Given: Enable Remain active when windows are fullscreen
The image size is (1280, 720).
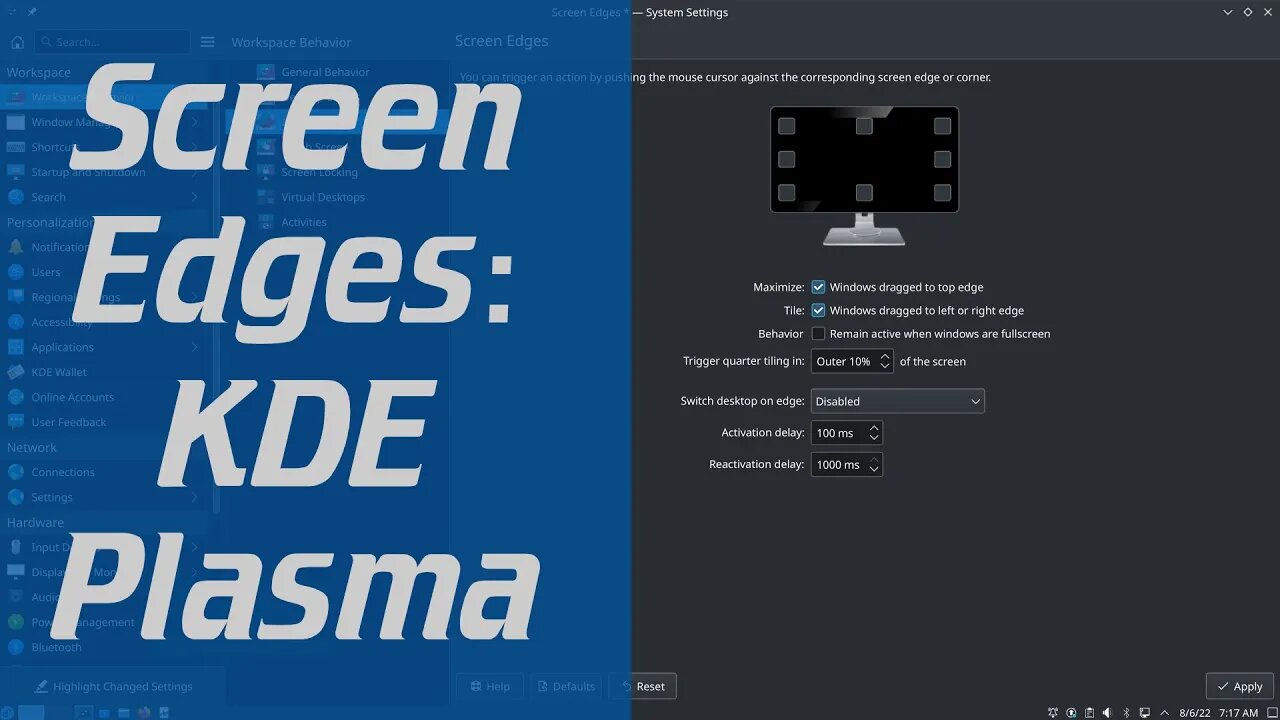Looking at the screenshot, I should click(x=818, y=334).
